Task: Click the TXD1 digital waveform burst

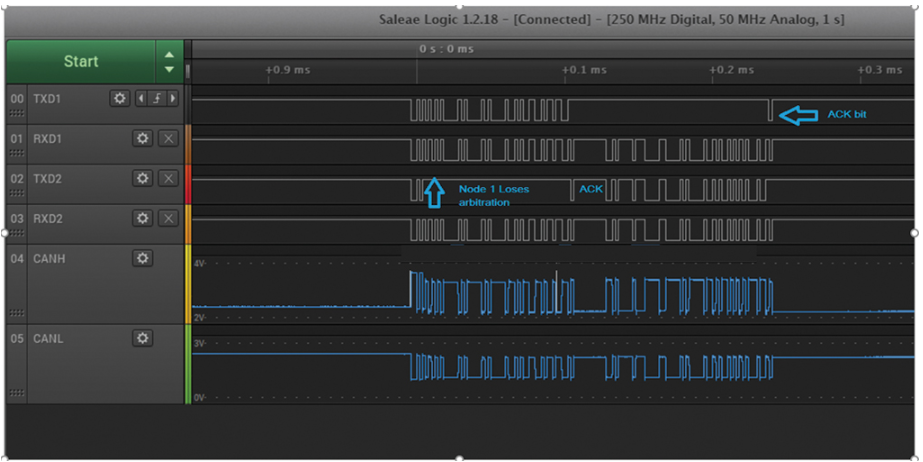Action: point(490,110)
